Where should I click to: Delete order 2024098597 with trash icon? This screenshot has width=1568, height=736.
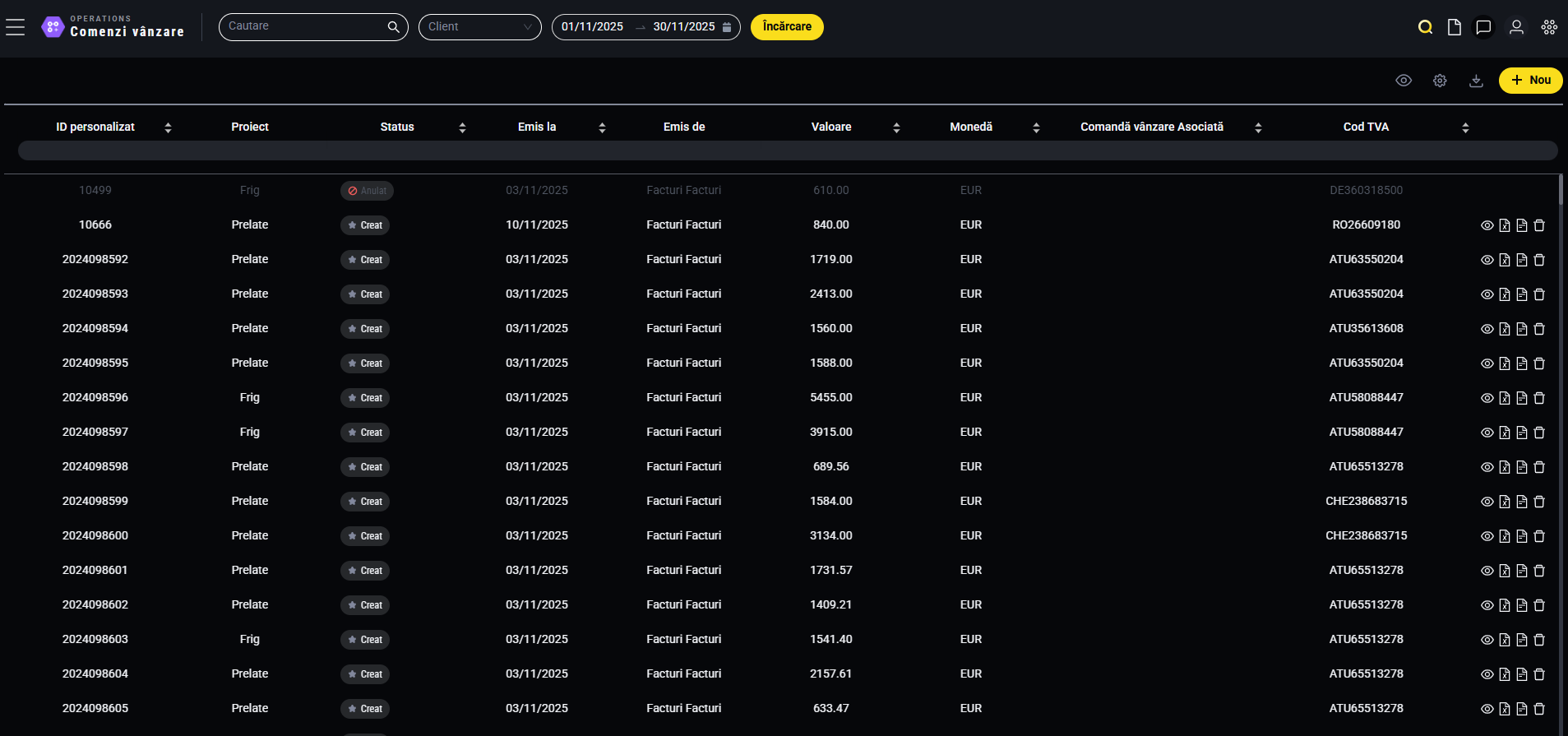(x=1539, y=433)
